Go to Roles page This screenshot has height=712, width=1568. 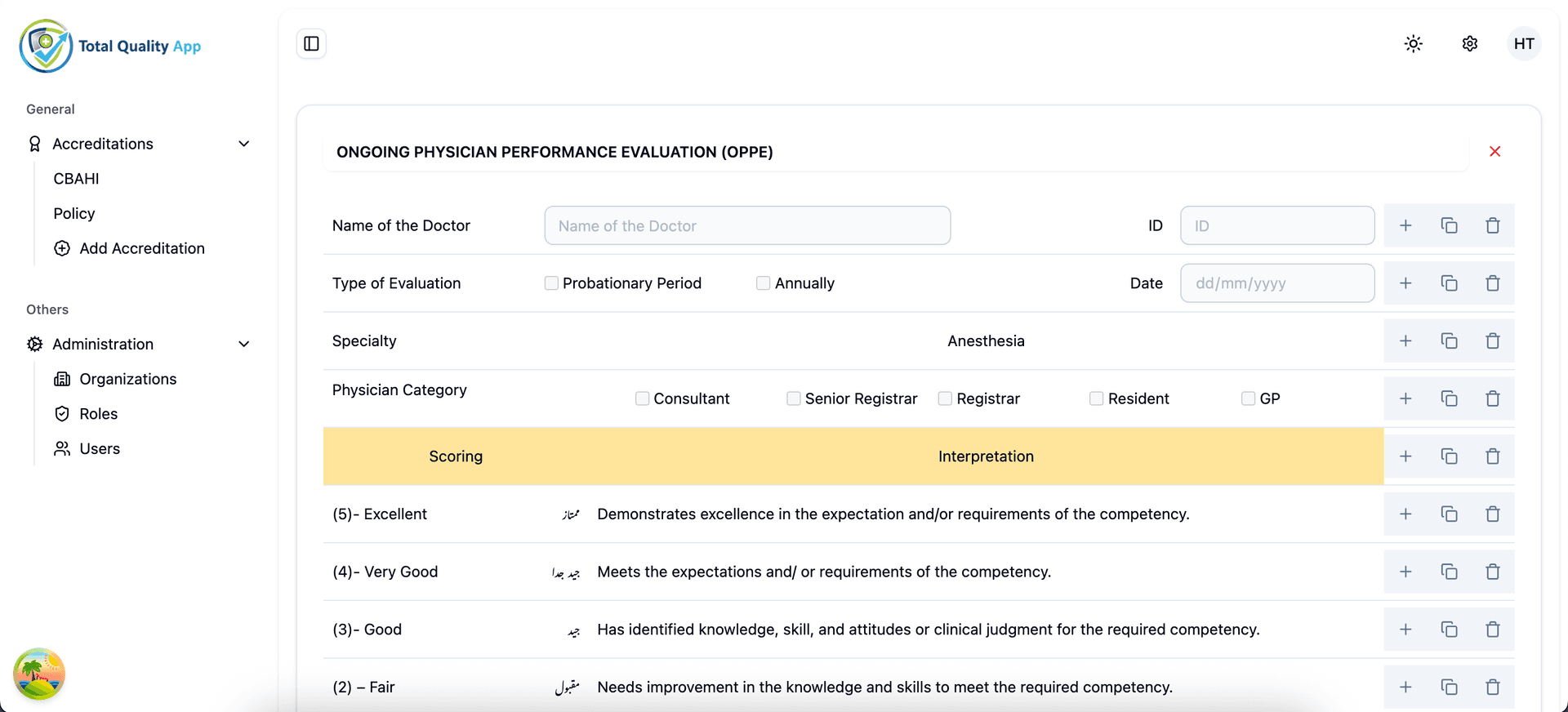pyautogui.click(x=86, y=414)
